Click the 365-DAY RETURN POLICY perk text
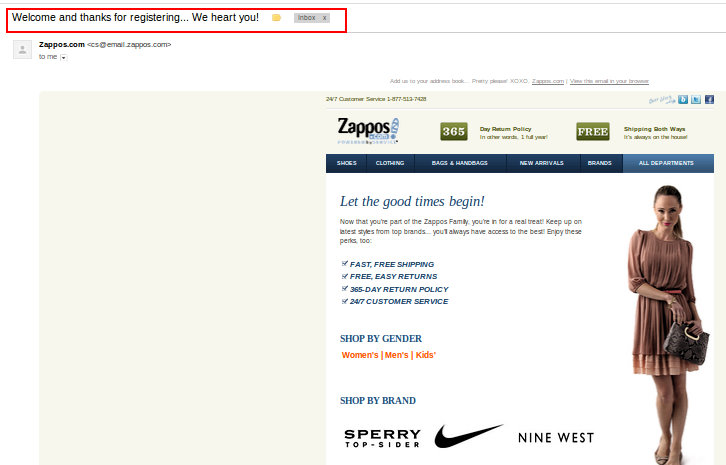This screenshot has width=726, height=465. tap(399, 289)
